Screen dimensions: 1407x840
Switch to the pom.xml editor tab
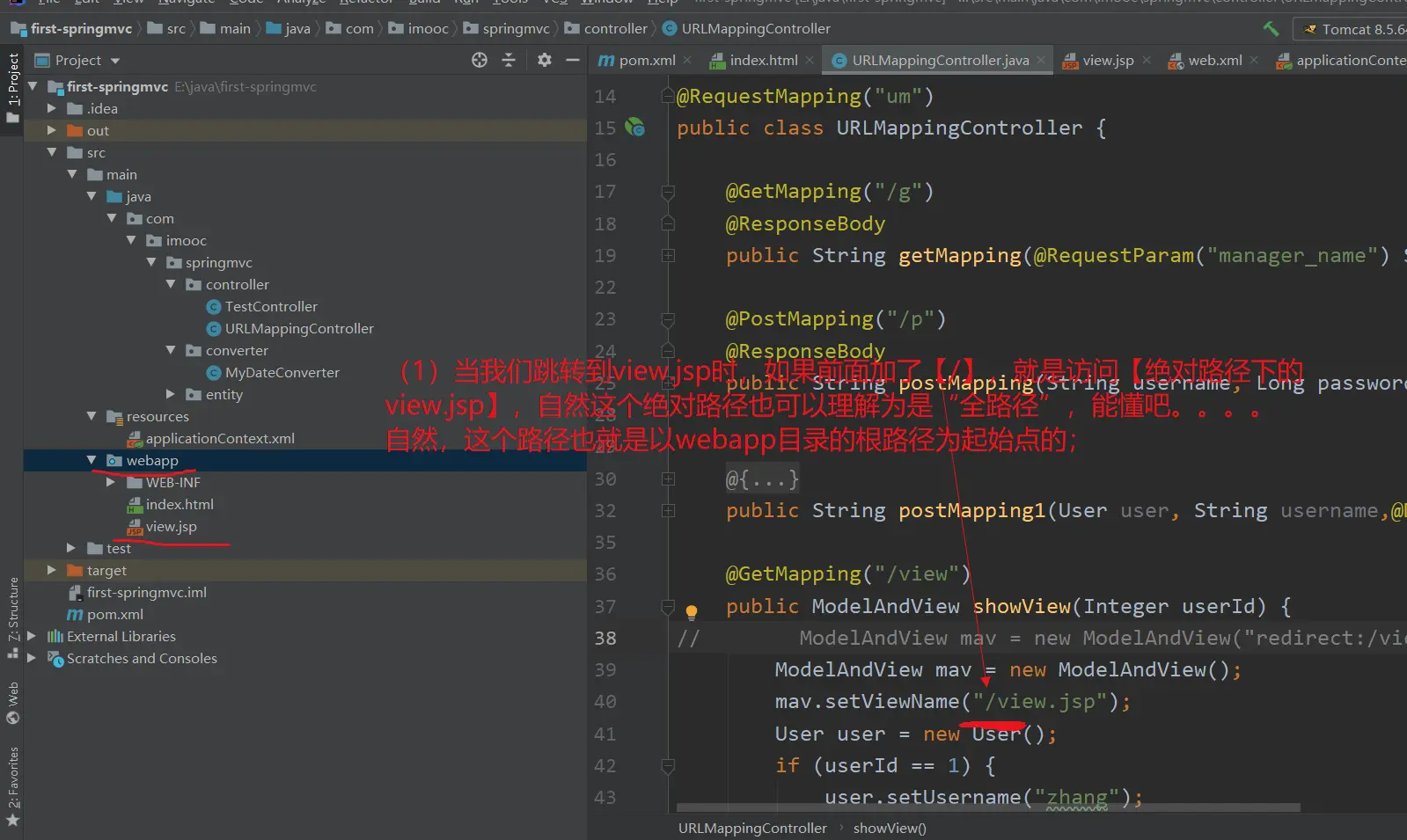pos(646,60)
